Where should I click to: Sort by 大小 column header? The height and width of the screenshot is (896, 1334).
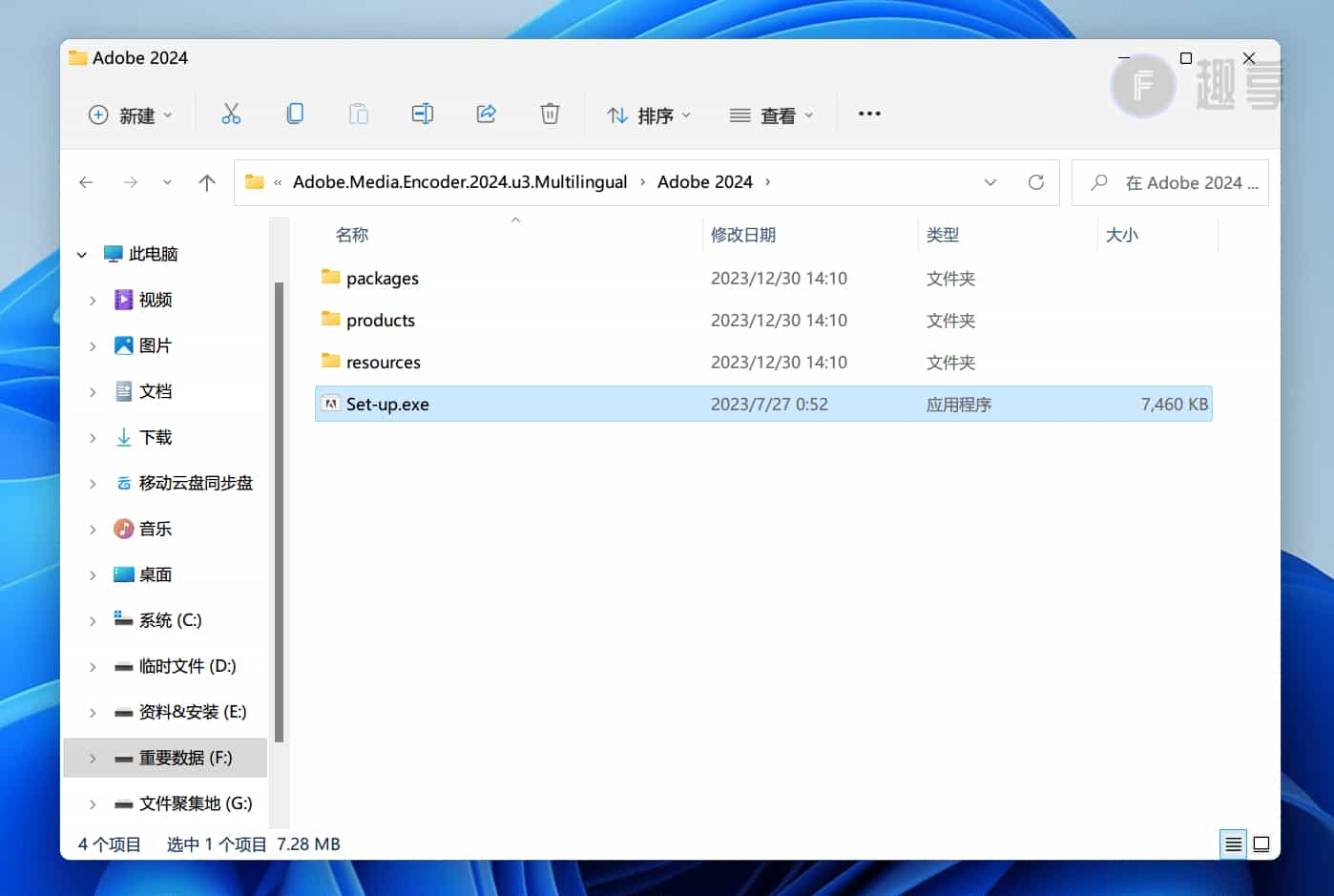[x=1122, y=235]
